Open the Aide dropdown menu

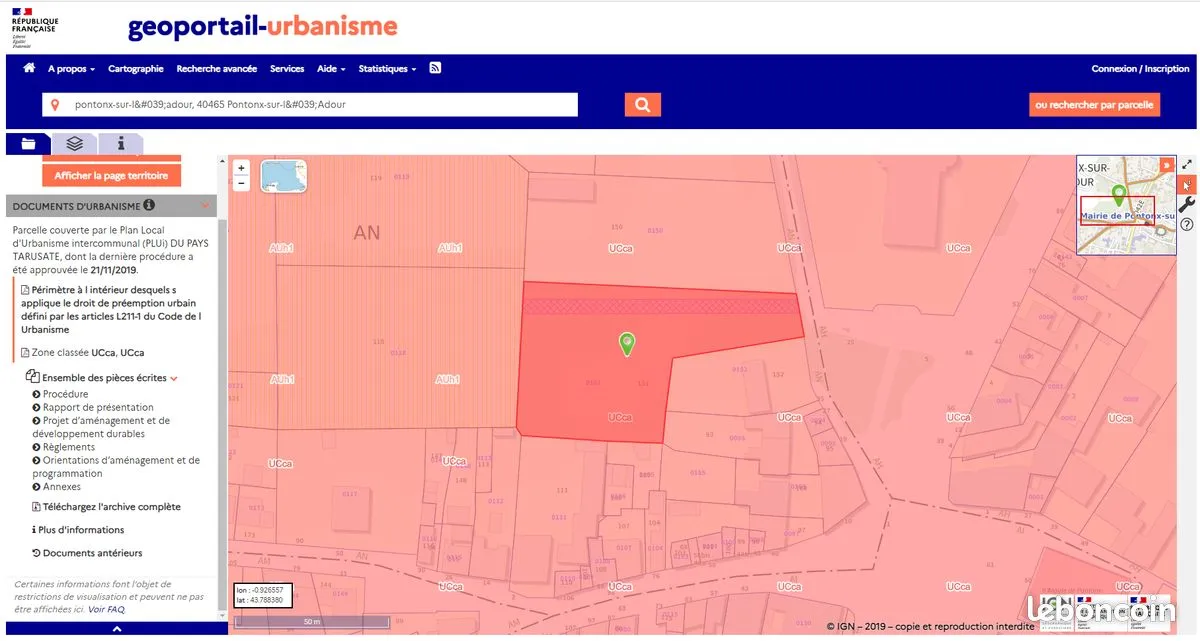(331, 69)
